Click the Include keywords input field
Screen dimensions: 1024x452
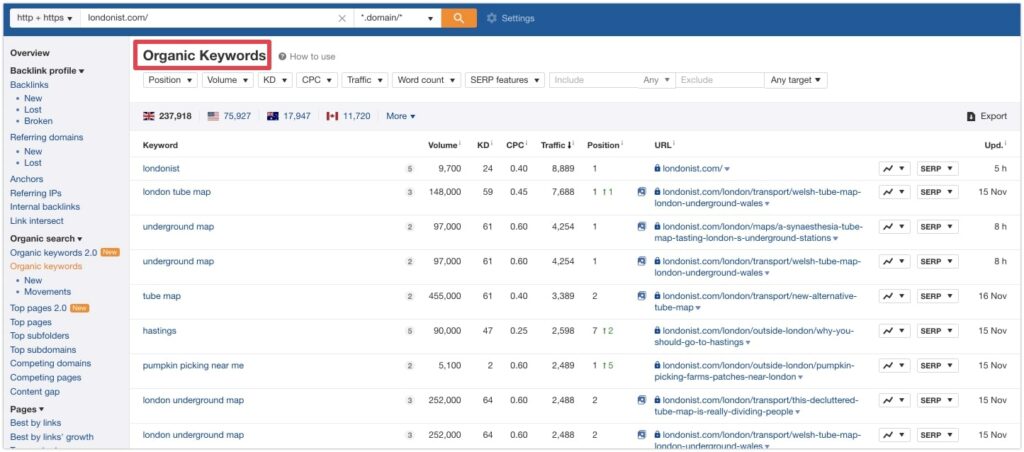click(x=594, y=80)
